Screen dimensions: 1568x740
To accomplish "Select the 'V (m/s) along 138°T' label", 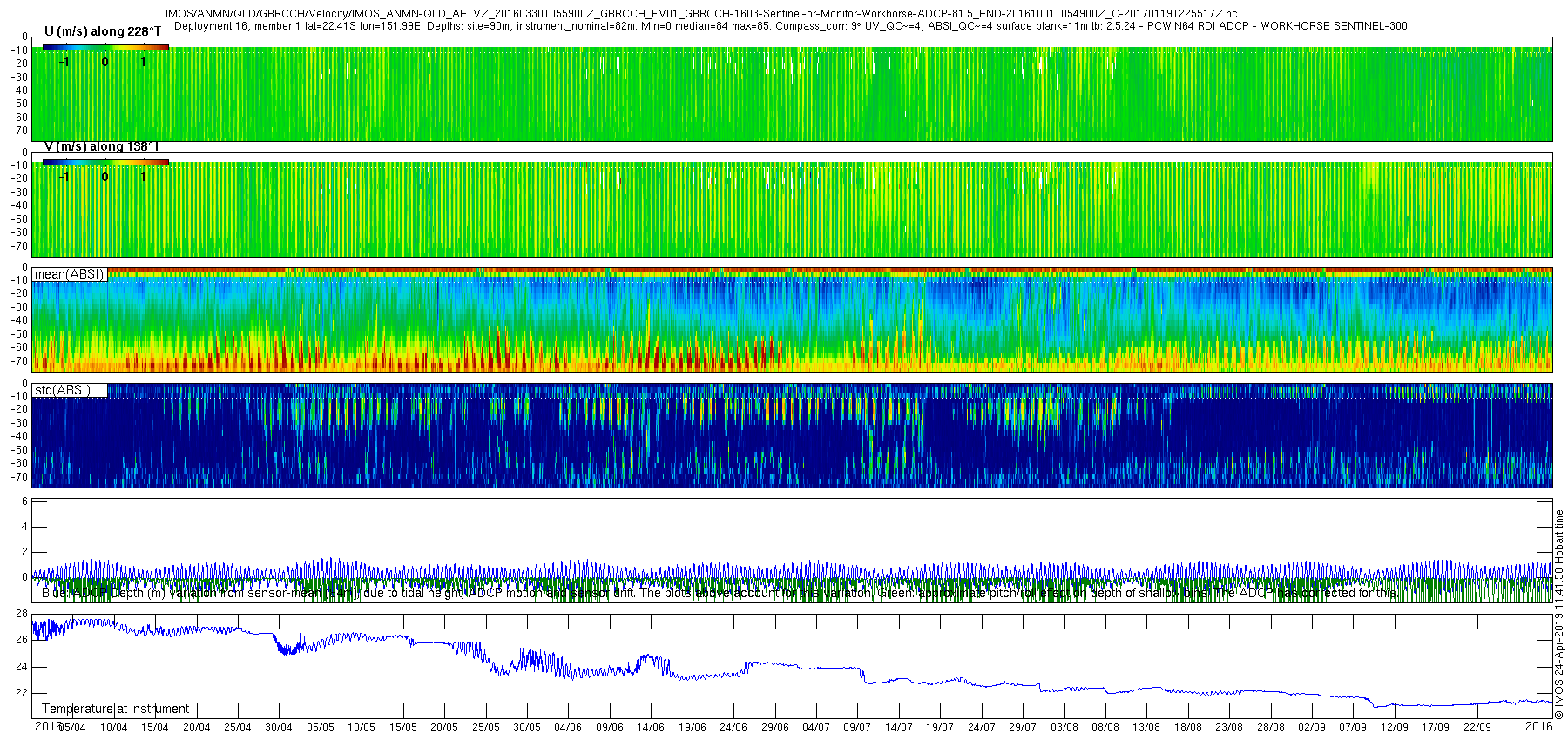I will point(101,146).
